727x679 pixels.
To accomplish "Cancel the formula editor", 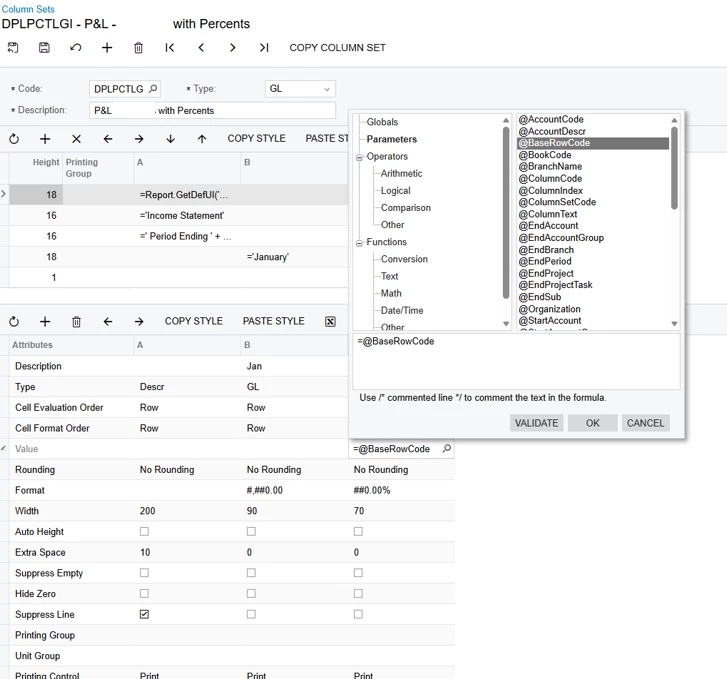I will pos(645,423).
